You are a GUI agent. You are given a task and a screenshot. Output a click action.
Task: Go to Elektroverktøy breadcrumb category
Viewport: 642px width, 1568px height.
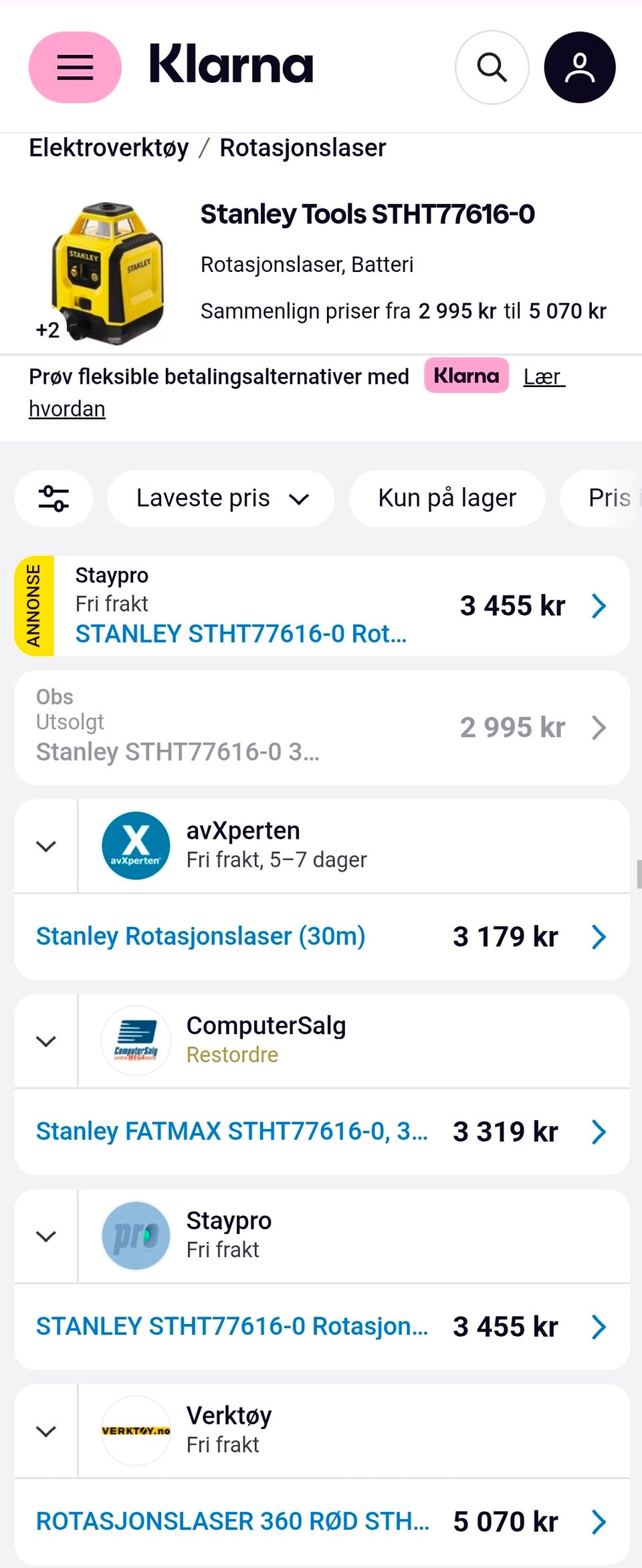[x=109, y=148]
